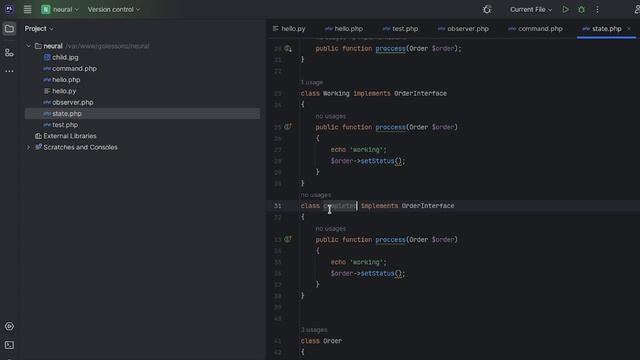Click the Scratches and Consoles label
Image resolution: width=640 pixels, height=360 pixels.
80,147
